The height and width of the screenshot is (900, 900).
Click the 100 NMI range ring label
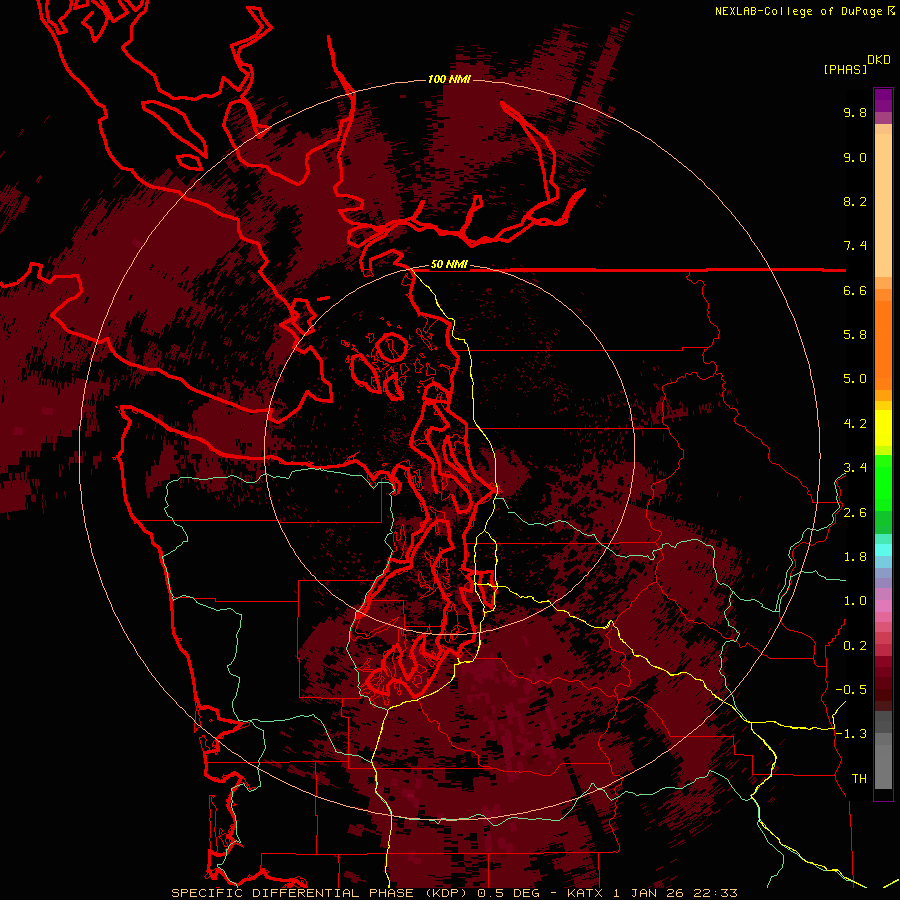[x=449, y=79]
